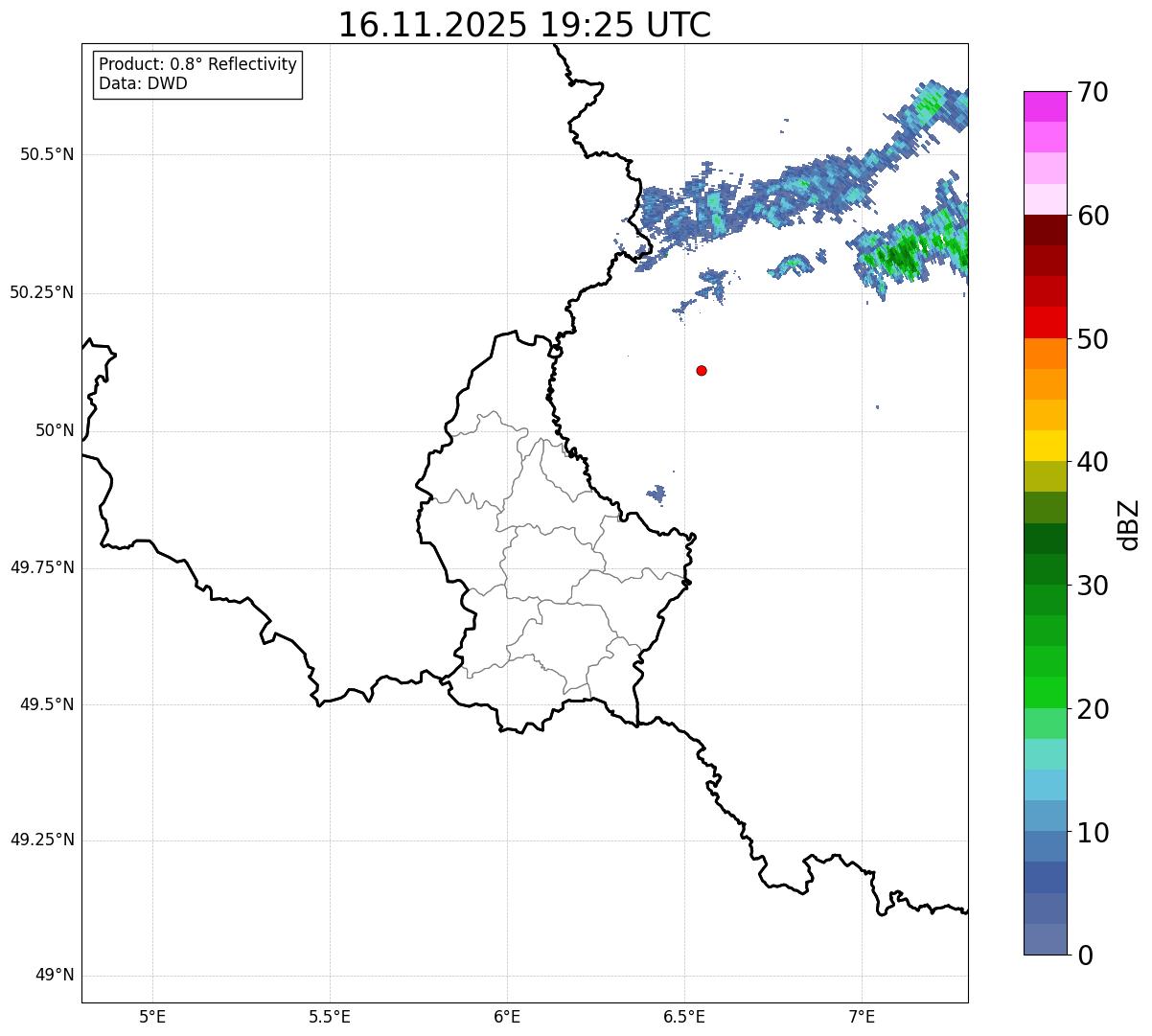This screenshot has width=1152, height=1036.
Task: Click the title '16.11.2025 19:25 UTC'
Action: coord(524,25)
